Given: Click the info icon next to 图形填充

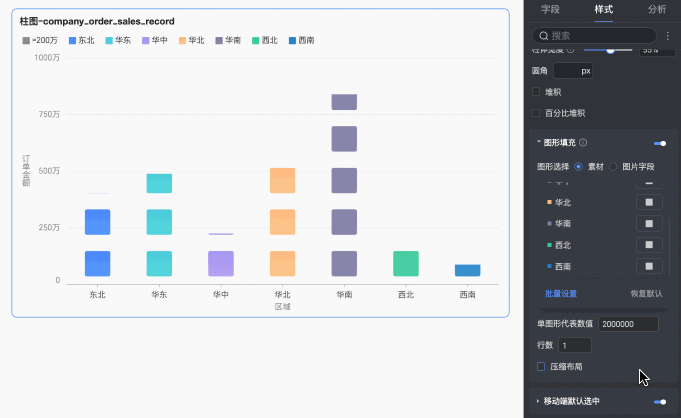Looking at the screenshot, I should pyautogui.click(x=583, y=143).
